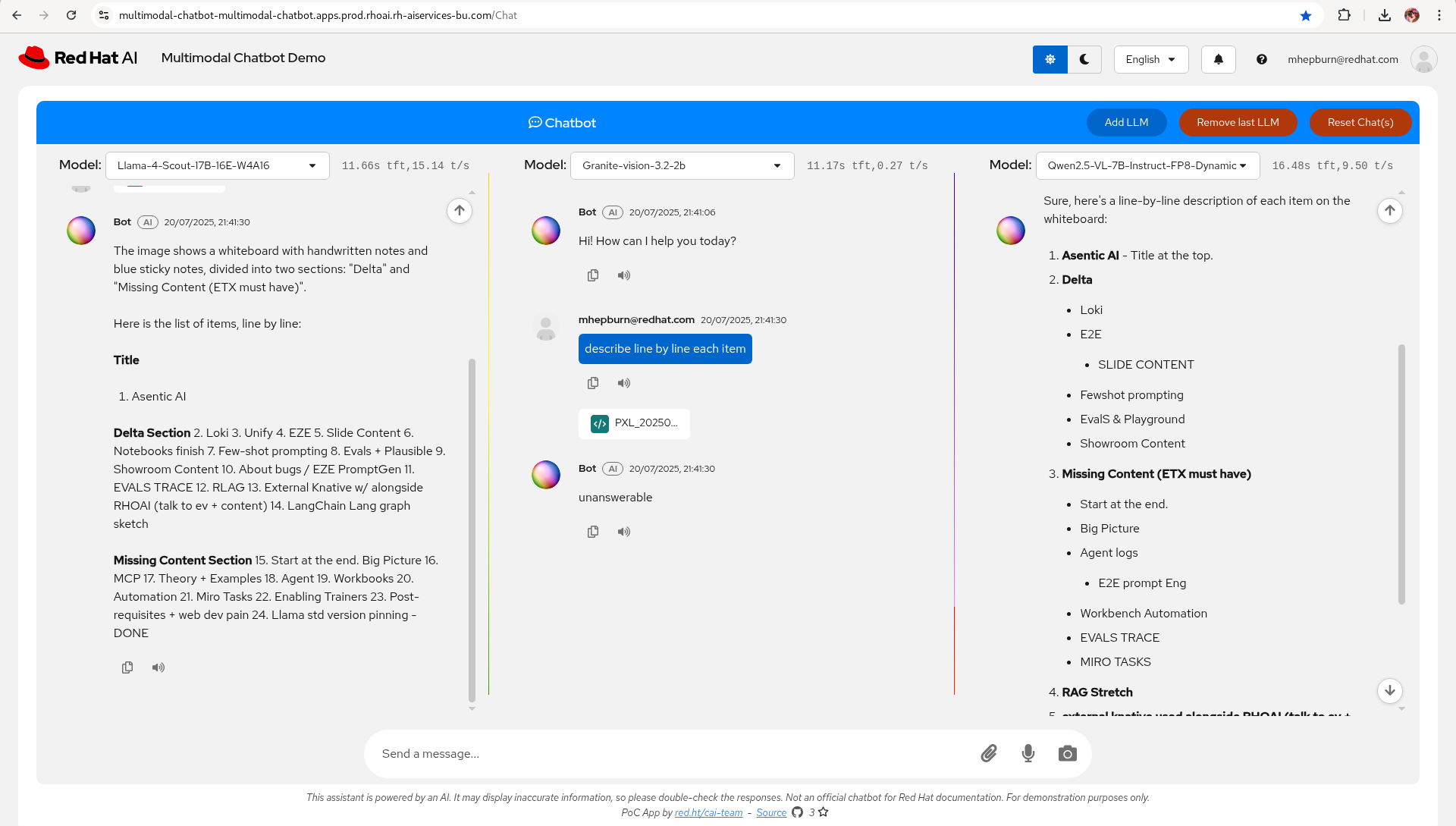The image size is (1456, 826).
Task: Click the 'RAG Stretch' list item
Action: pos(1097,693)
